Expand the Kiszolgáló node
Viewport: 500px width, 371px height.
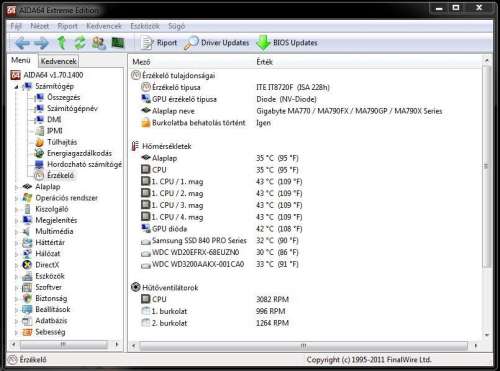coord(16,210)
